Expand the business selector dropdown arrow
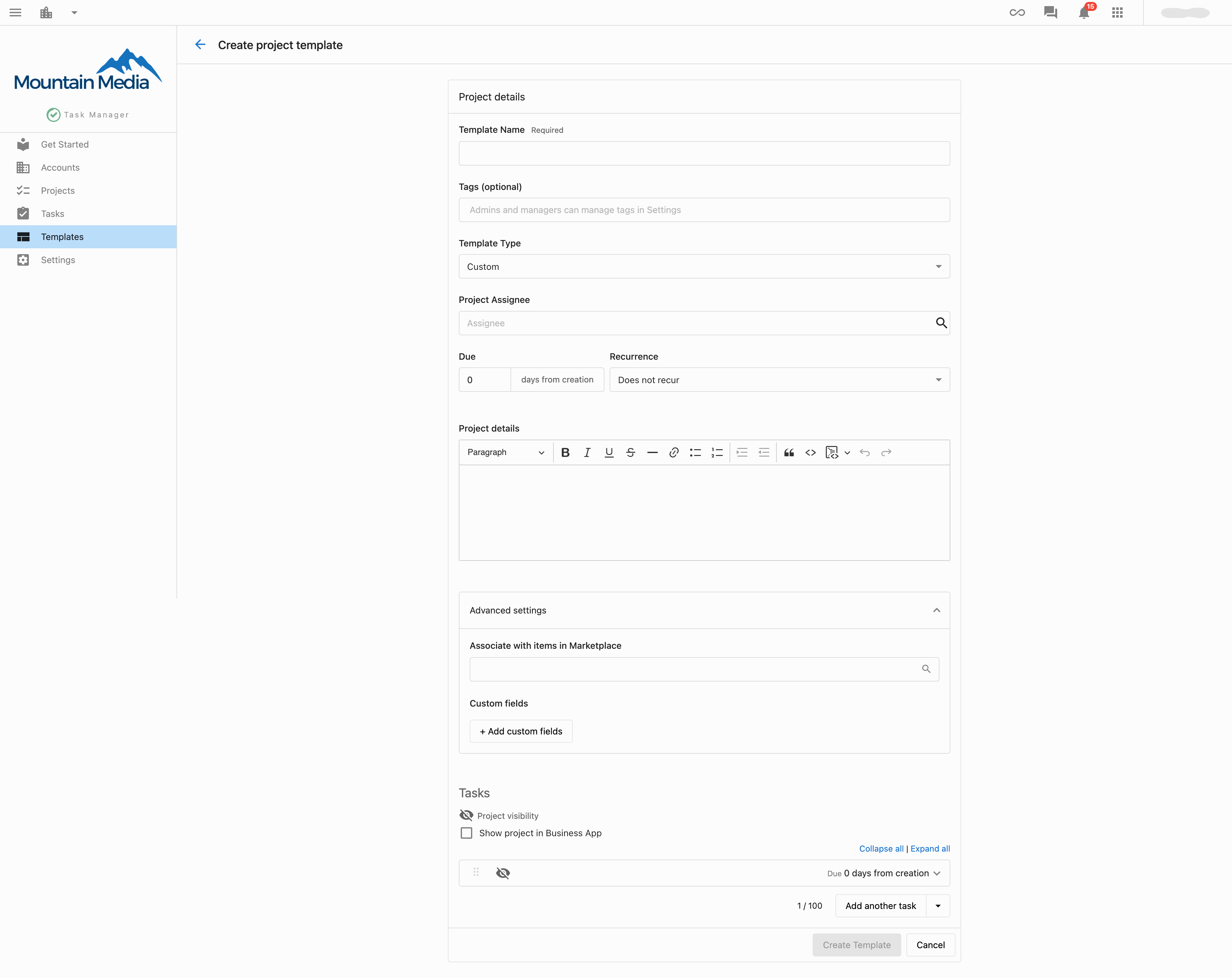The height and width of the screenshot is (978, 1232). (x=74, y=13)
